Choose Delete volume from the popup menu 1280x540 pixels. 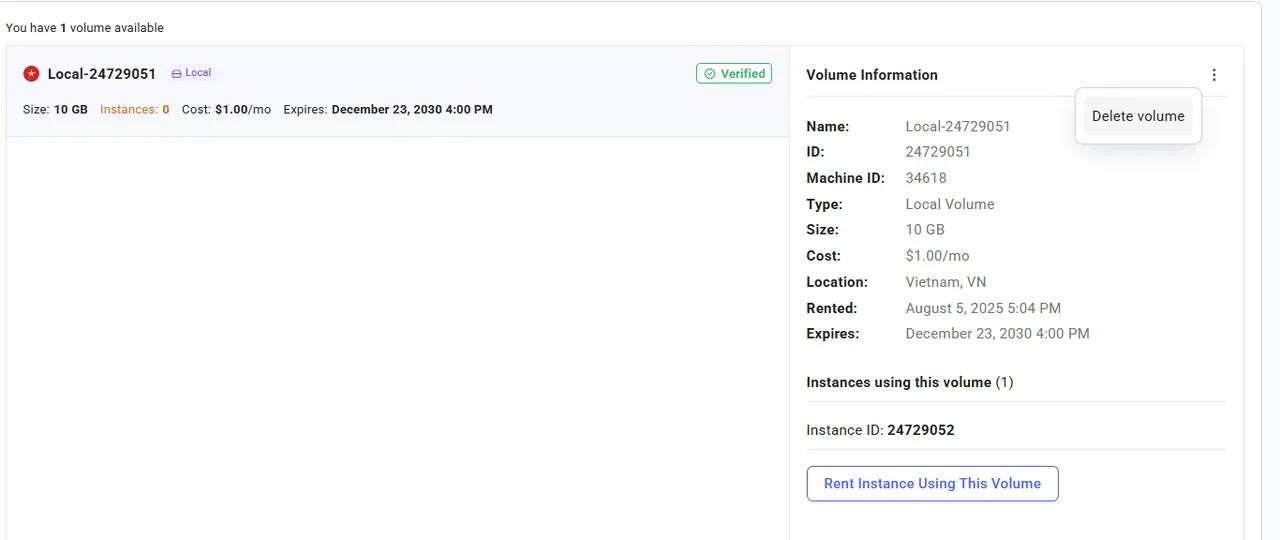(1138, 116)
